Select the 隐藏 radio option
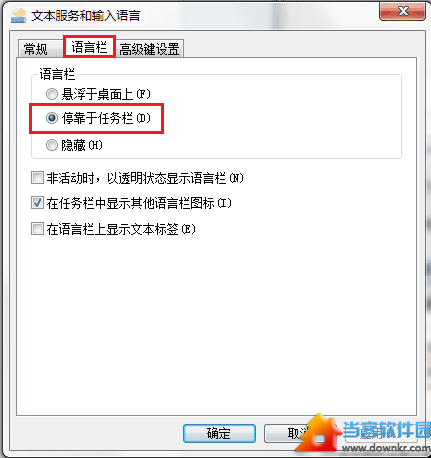Image resolution: width=431 pixels, height=458 pixels. point(52,145)
